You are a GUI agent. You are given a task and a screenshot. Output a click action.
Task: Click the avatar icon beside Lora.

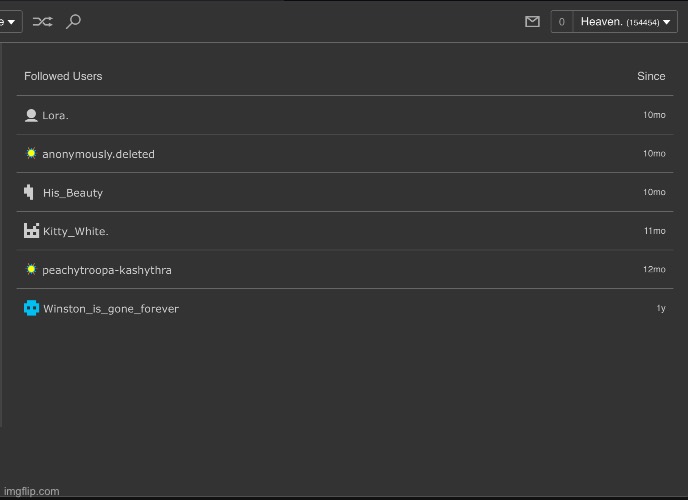(x=31, y=115)
